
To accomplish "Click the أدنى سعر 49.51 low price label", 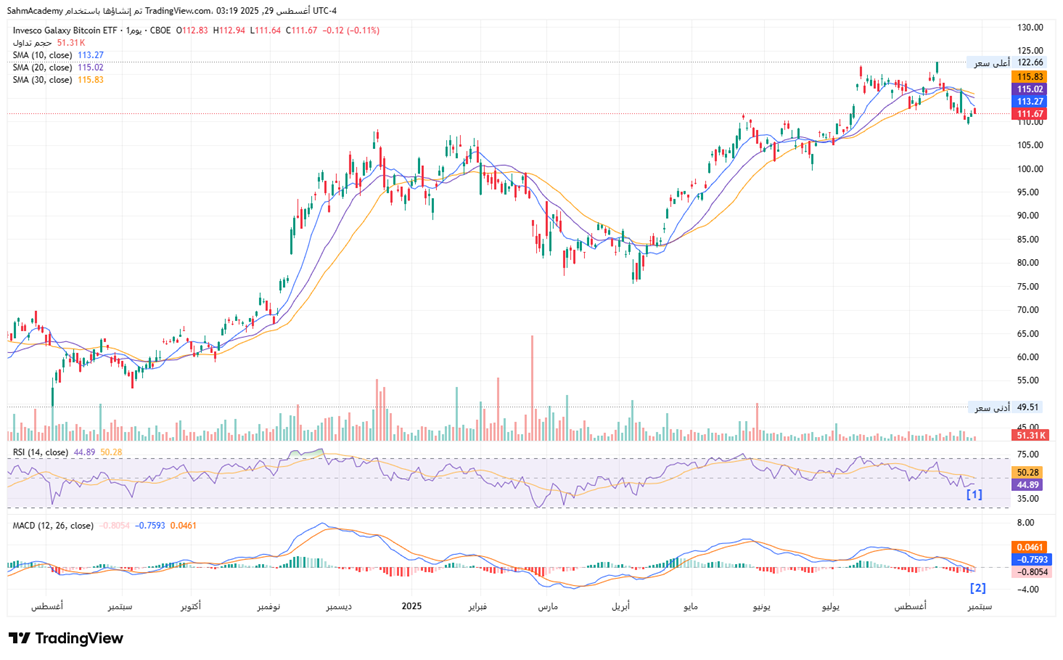I will [x=1007, y=408].
